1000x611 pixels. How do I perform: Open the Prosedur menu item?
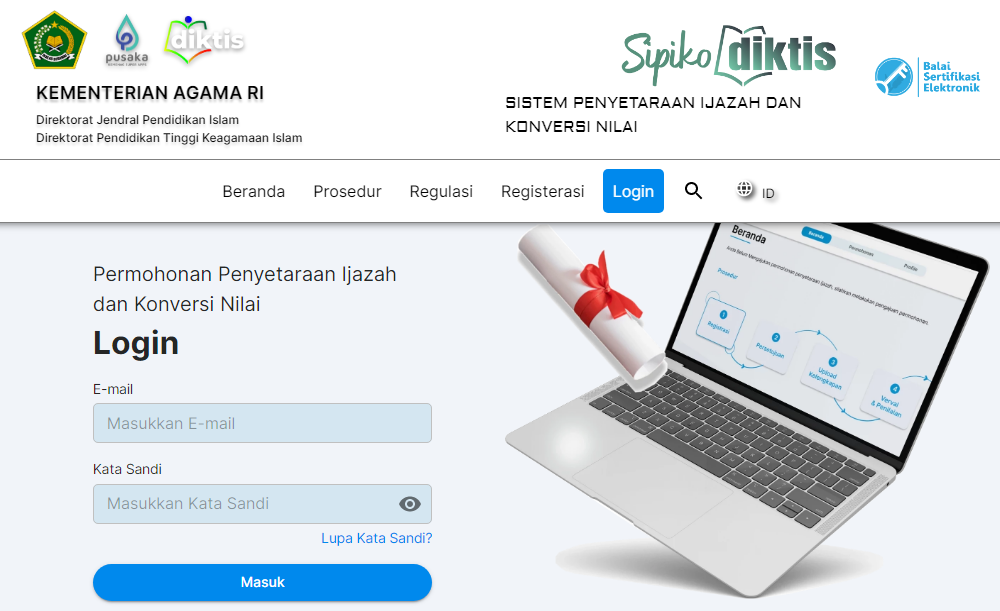click(347, 191)
